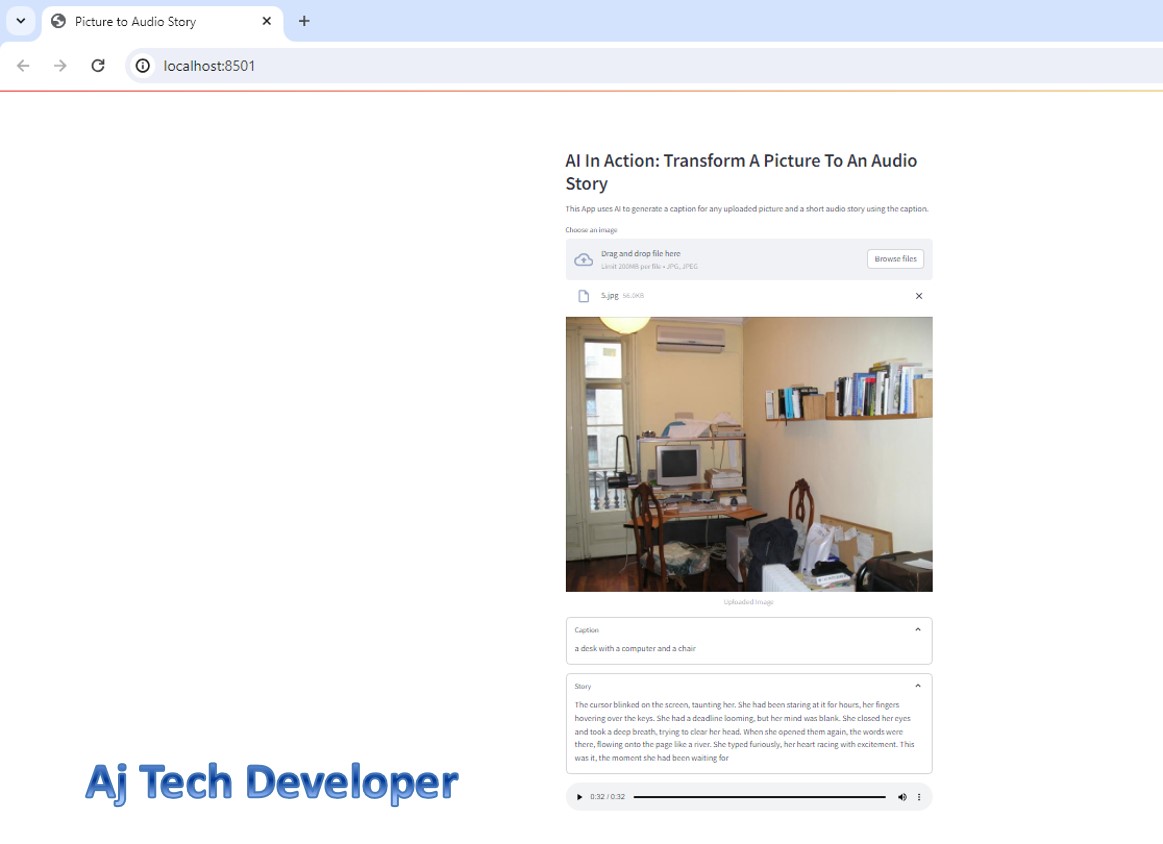Click the play button on the audio player
The width and height of the screenshot is (1163, 844).
pos(579,796)
